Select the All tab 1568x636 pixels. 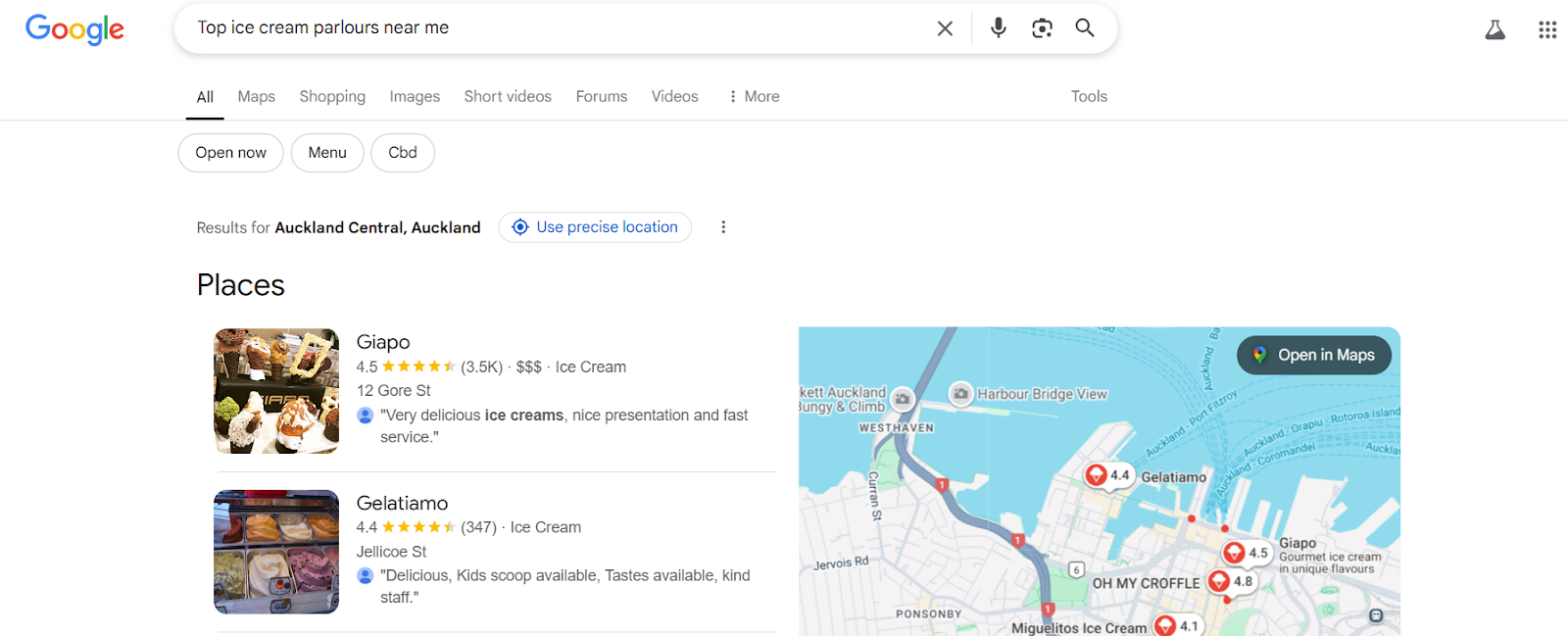pos(205,96)
